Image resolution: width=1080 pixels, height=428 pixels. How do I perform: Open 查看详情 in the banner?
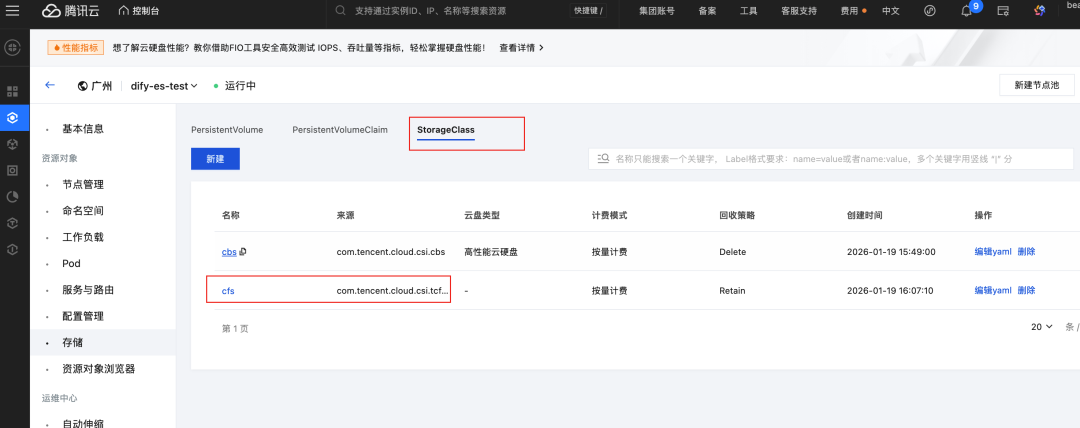[521, 48]
